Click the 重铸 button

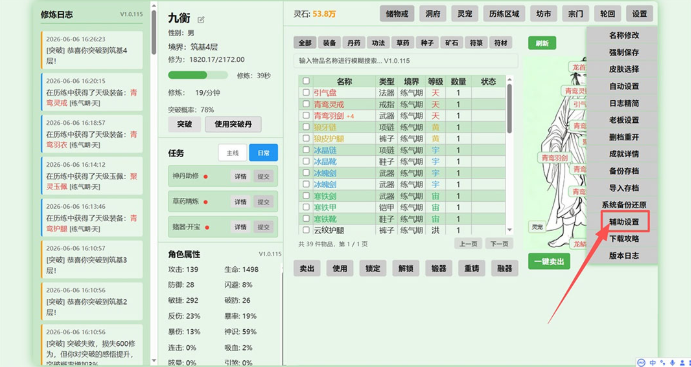[x=472, y=268]
